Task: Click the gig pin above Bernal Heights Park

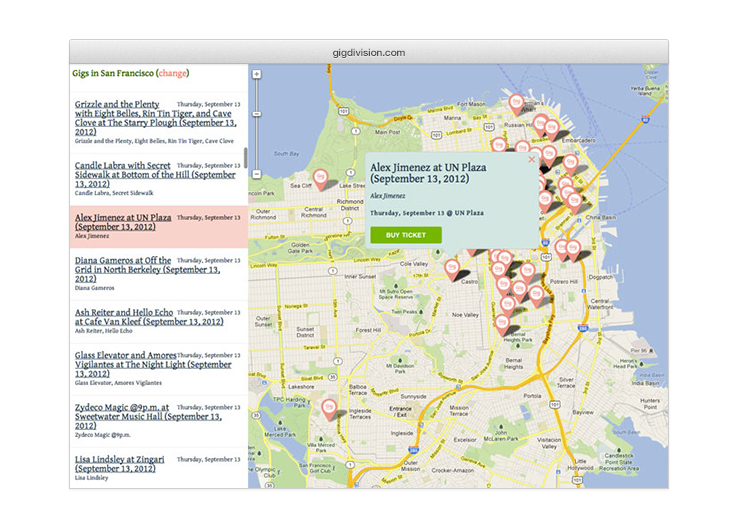Action: pyautogui.click(x=502, y=323)
